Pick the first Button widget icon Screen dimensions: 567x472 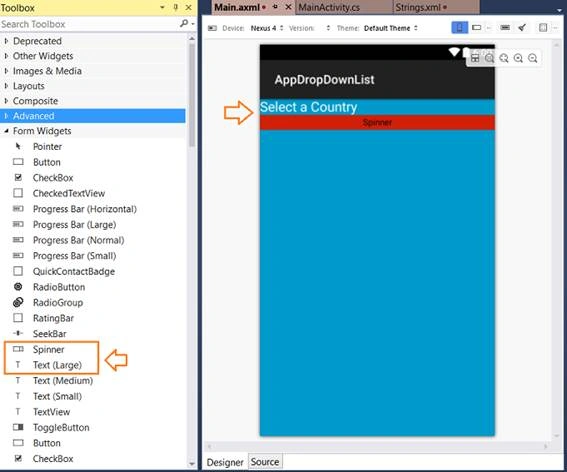(x=18, y=162)
